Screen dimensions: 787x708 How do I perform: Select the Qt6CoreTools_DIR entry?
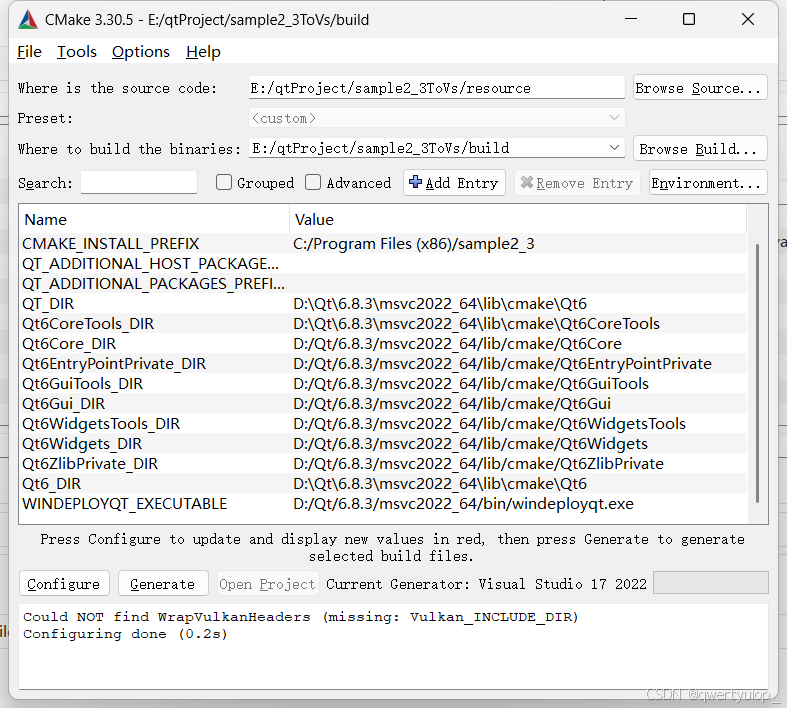coord(88,324)
